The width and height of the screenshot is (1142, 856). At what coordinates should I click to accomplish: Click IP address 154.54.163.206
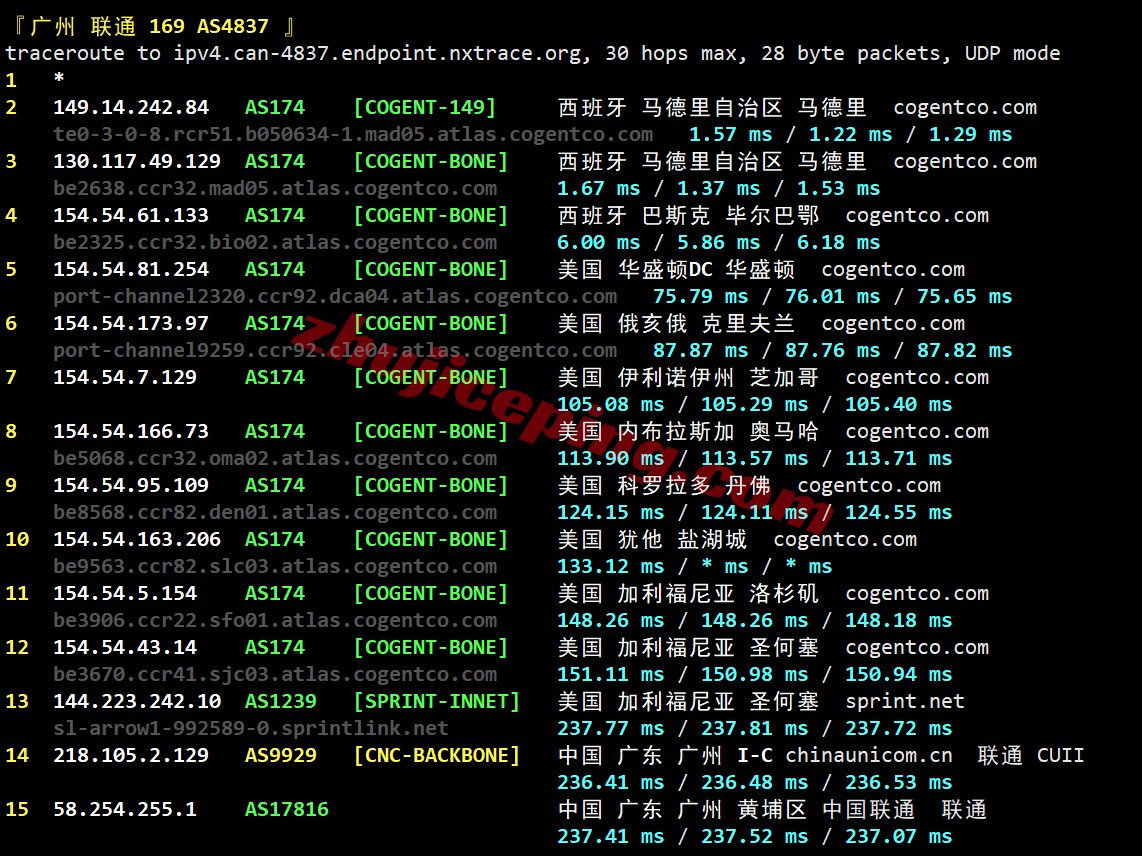(x=137, y=539)
